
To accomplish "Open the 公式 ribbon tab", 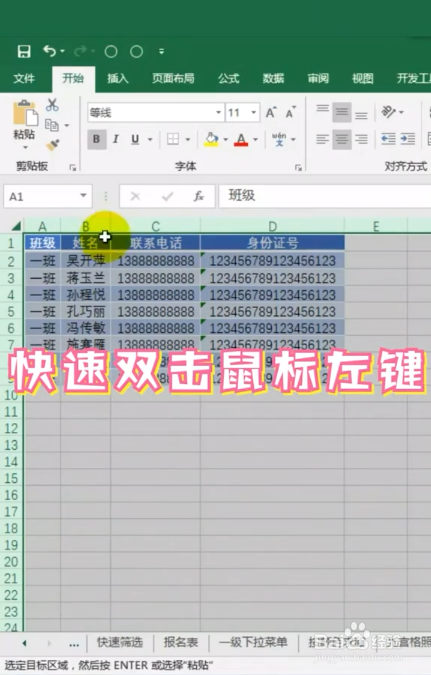I will coord(228,78).
